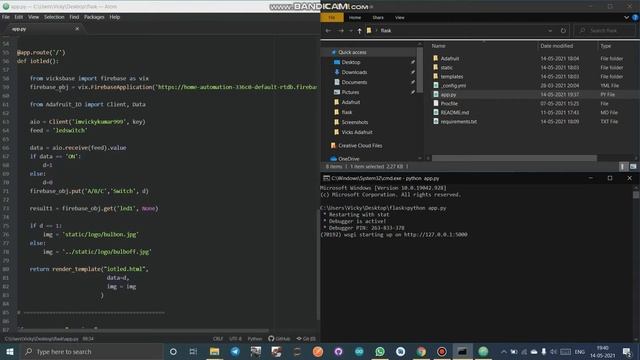Open Pictures in navigation pane

pyautogui.click(x=350, y=92)
